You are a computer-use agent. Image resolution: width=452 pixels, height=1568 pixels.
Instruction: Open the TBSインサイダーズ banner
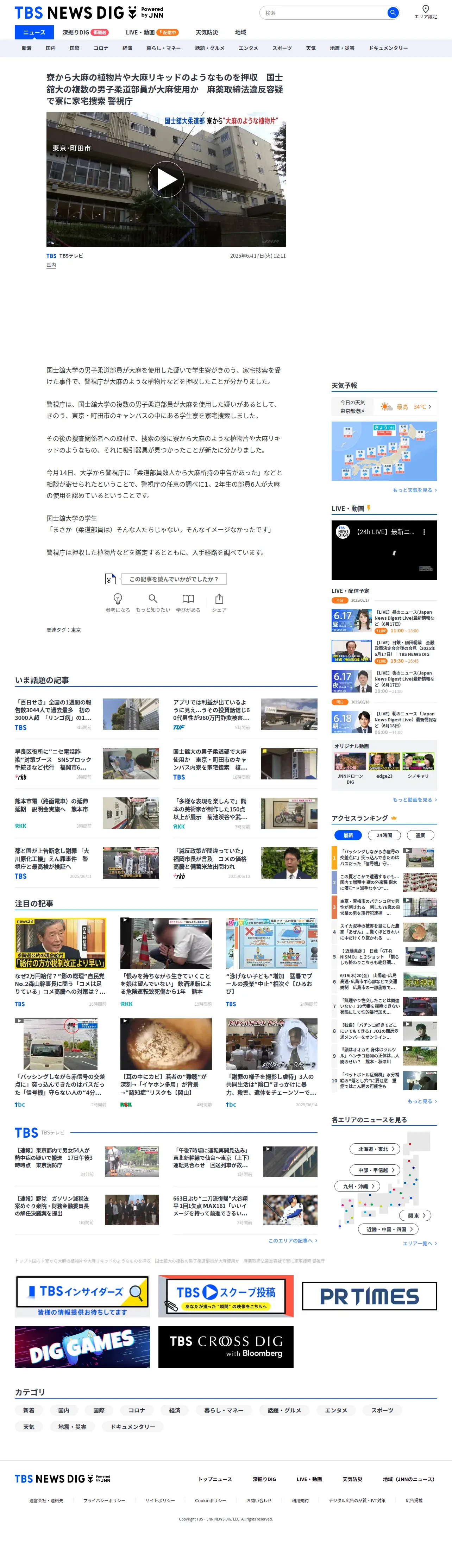pyautogui.click(x=82, y=1296)
